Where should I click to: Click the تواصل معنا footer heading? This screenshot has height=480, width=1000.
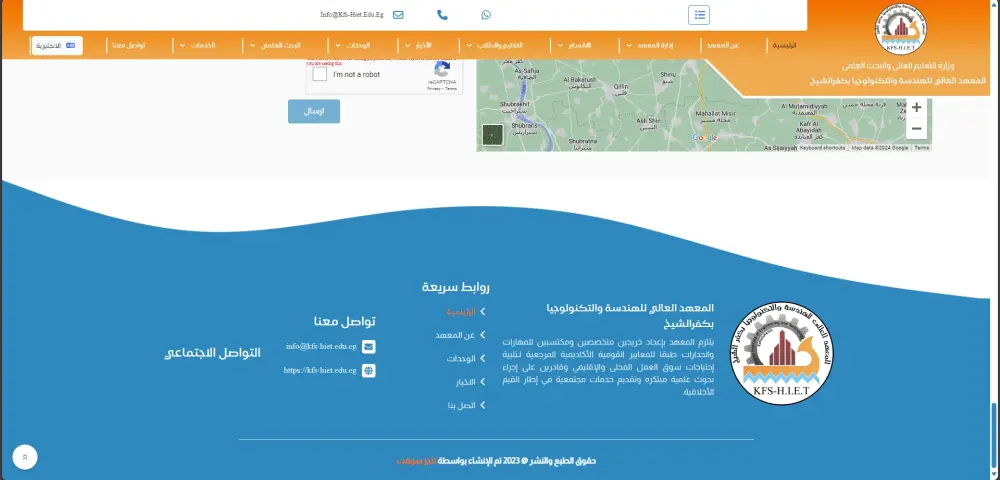click(345, 321)
